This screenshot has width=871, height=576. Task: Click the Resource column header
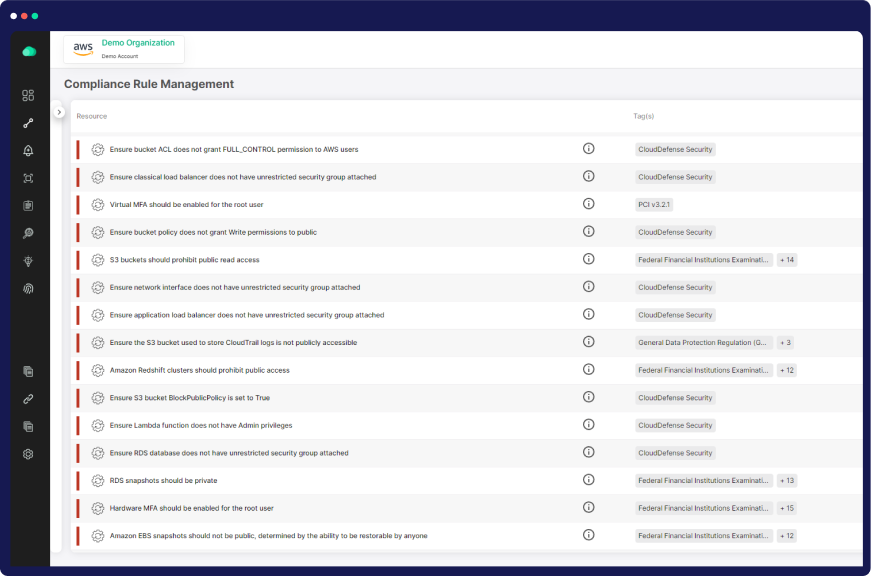coord(92,116)
